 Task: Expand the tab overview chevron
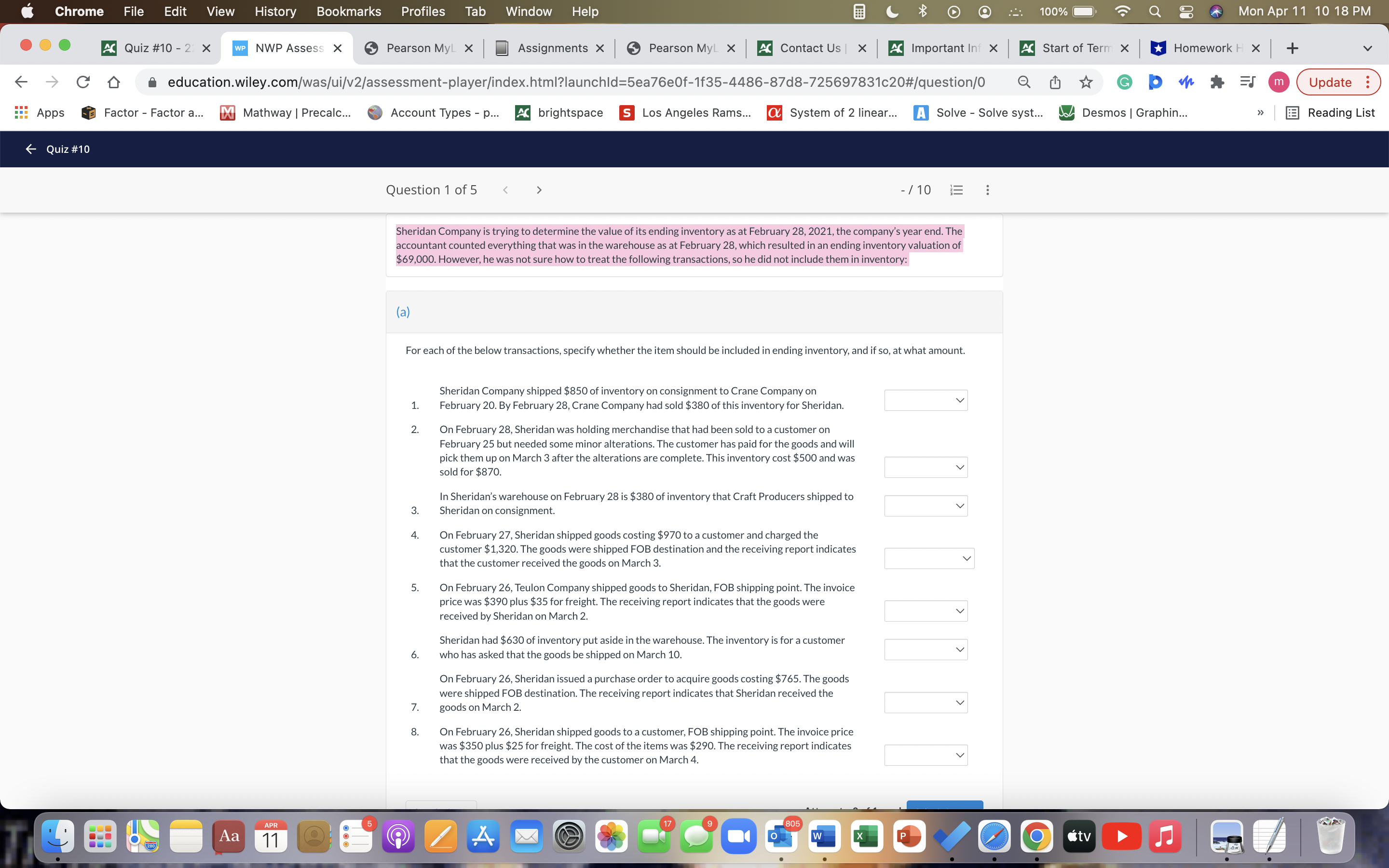tap(1368, 48)
